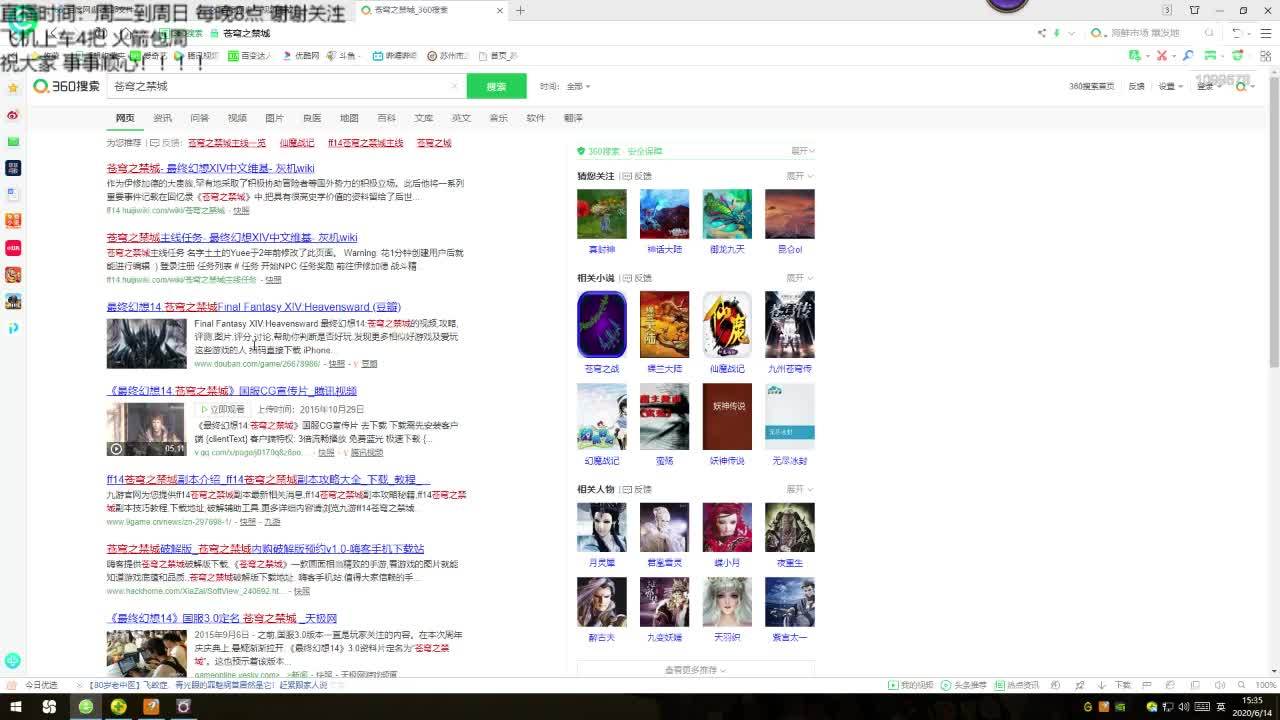The height and width of the screenshot is (720, 1280).
Task: Open the Heavensward game cover thumbnail
Action: 146,343
